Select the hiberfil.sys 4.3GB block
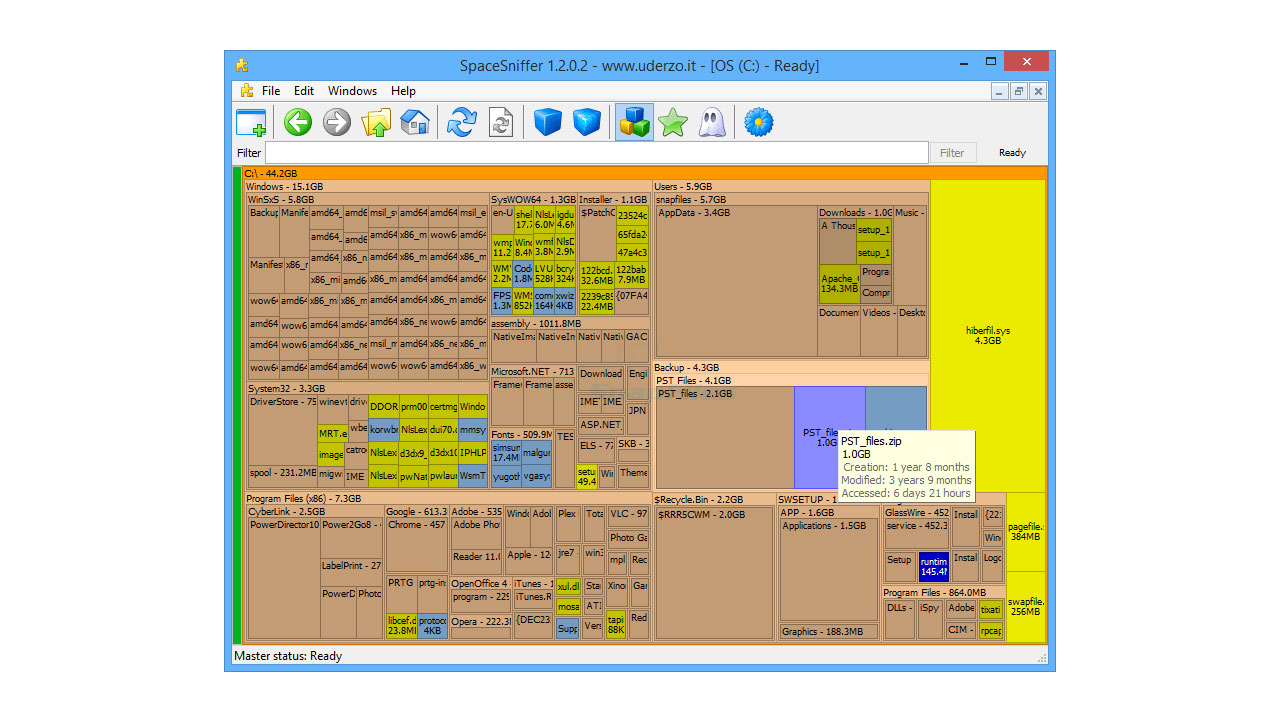Screen dimensions: 1280x720 tap(988, 335)
